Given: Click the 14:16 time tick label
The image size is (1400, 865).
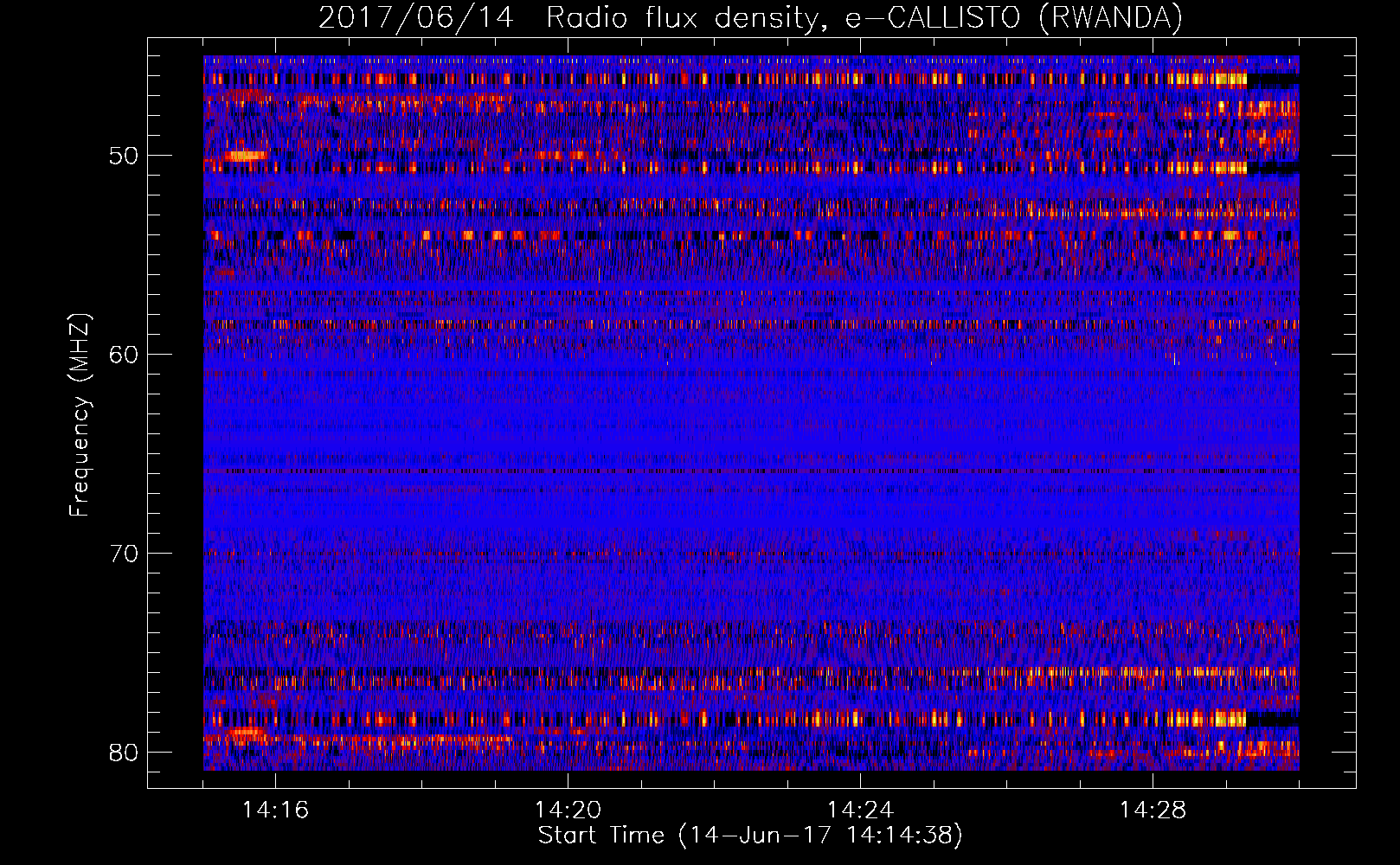Looking at the screenshot, I should tap(276, 810).
